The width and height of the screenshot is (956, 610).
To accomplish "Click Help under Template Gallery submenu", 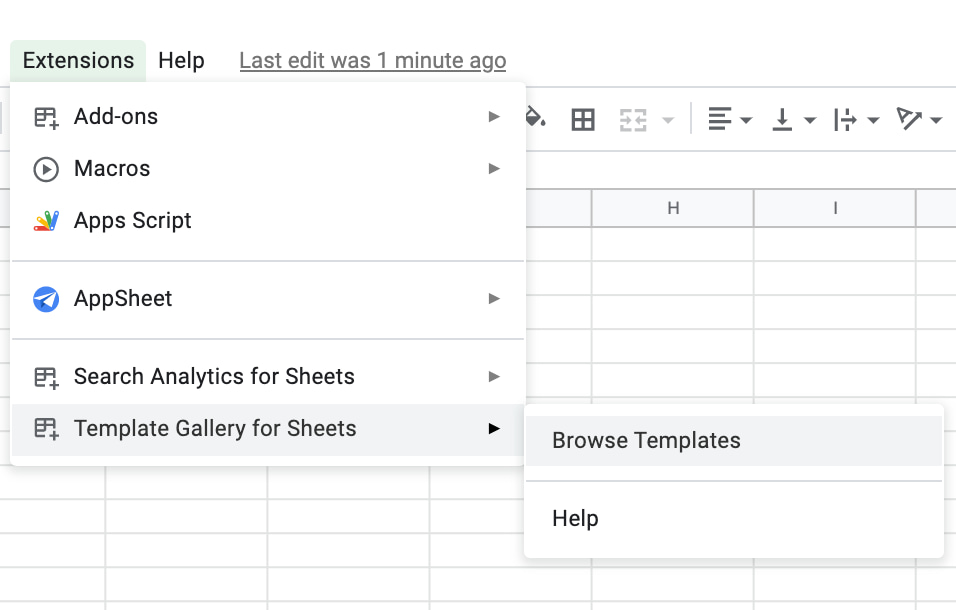I will (575, 518).
